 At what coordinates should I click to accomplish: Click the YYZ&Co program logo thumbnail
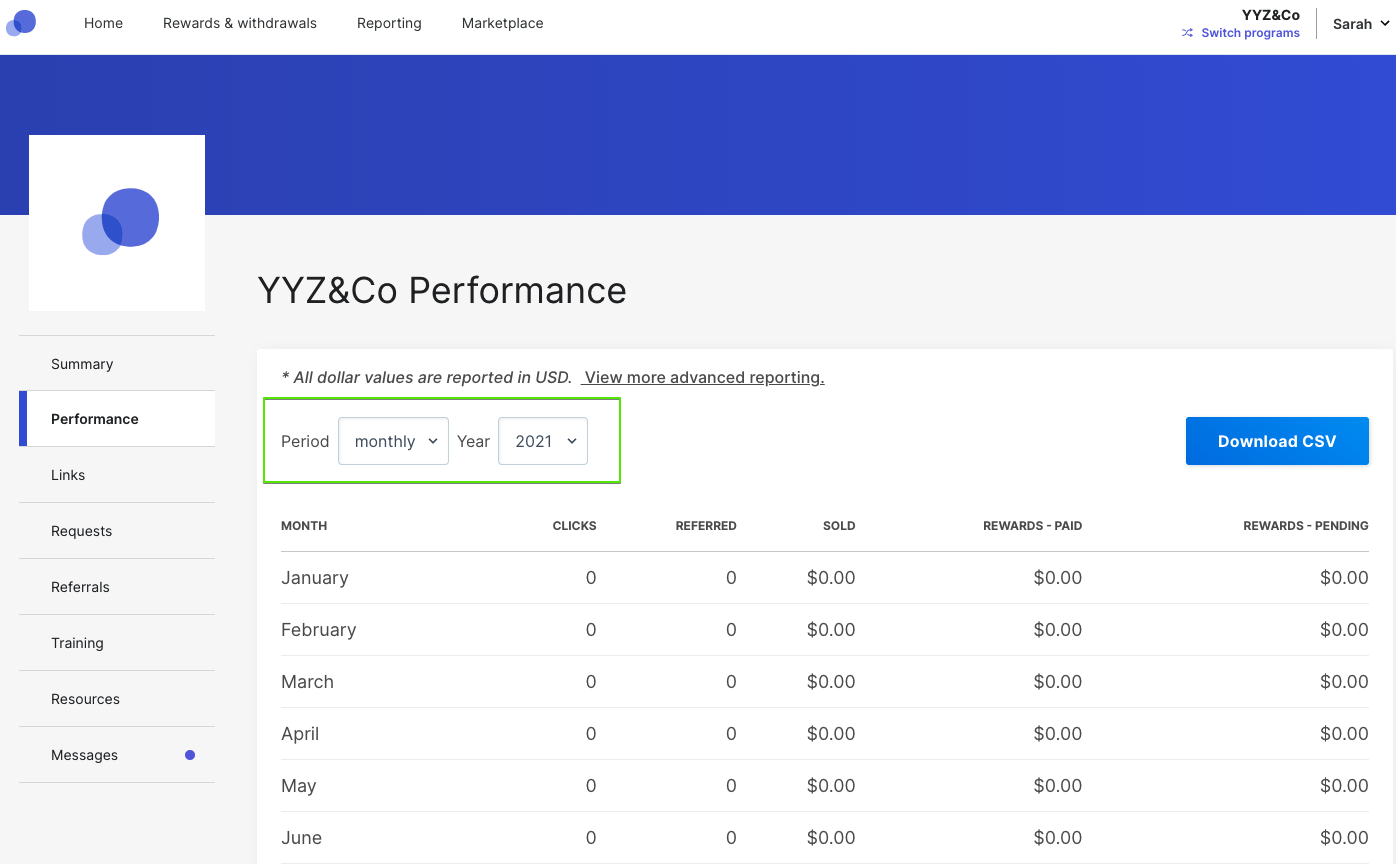(x=116, y=222)
